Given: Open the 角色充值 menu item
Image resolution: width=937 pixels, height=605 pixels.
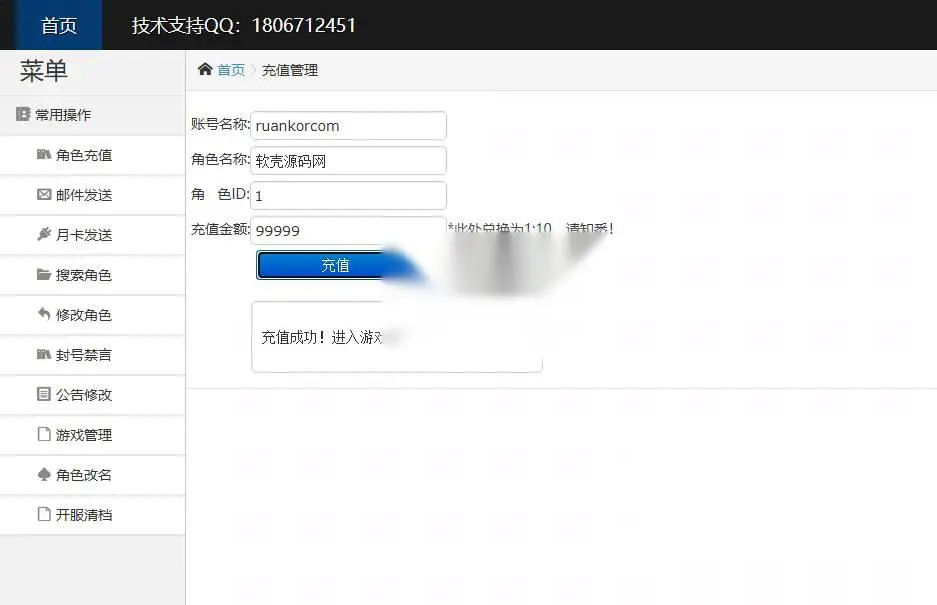Looking at the screenshot, I should click(93, 155).
